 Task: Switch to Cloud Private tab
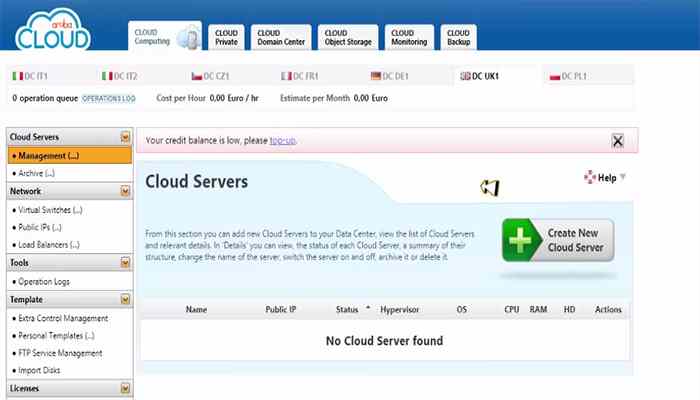(x=226, y=38)
